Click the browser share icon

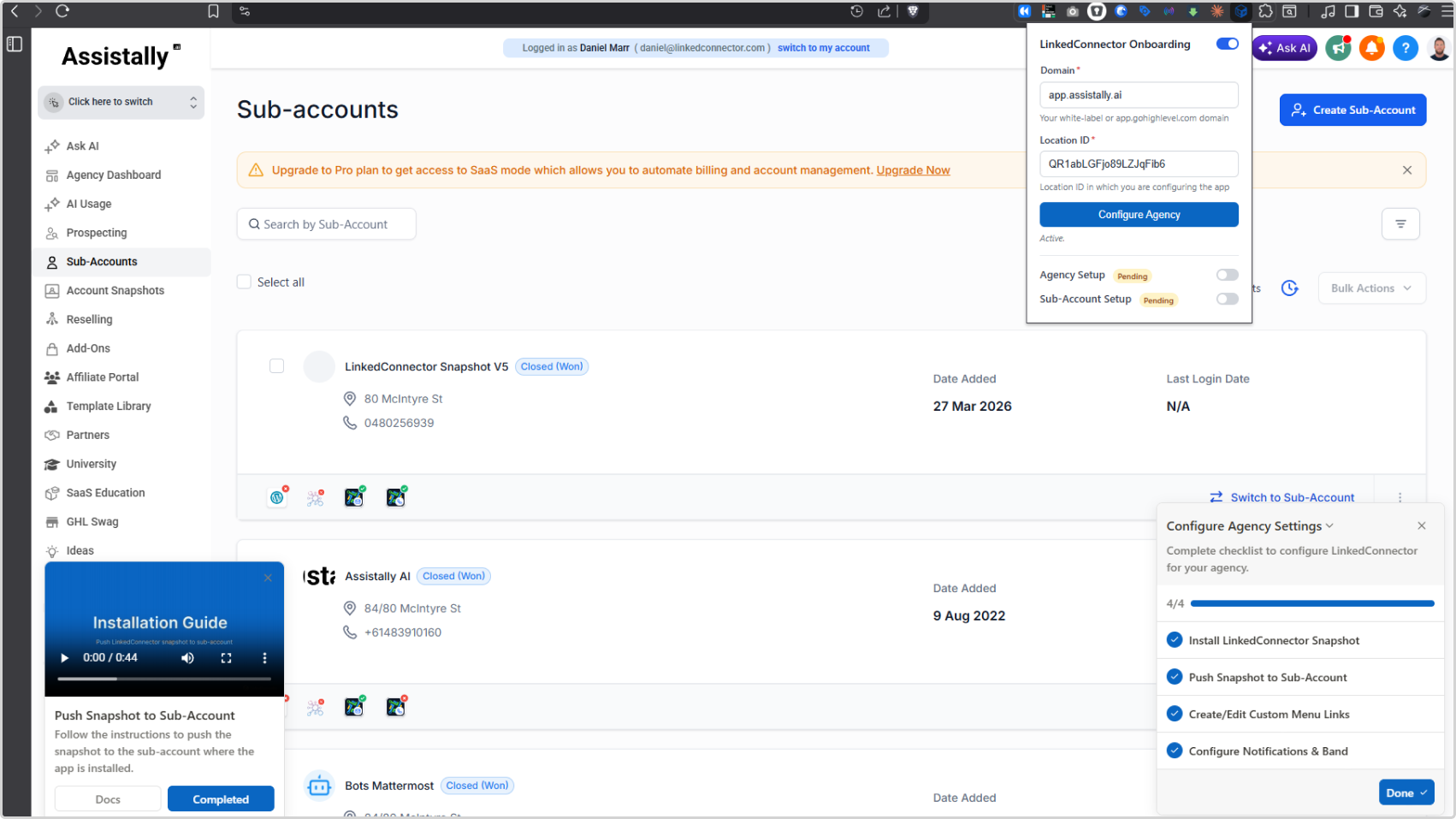(884, 11)
